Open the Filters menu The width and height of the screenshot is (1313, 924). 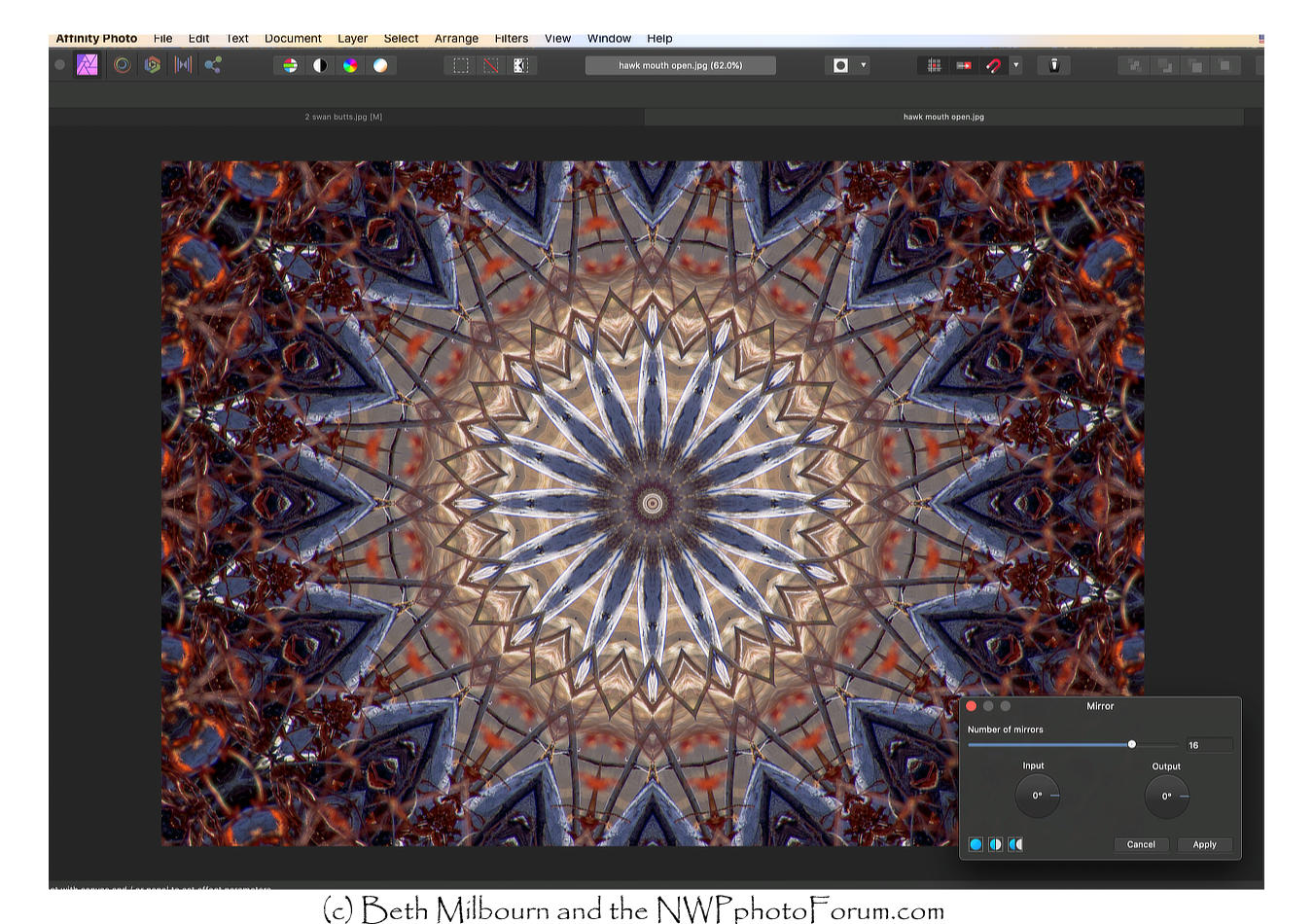512,39
